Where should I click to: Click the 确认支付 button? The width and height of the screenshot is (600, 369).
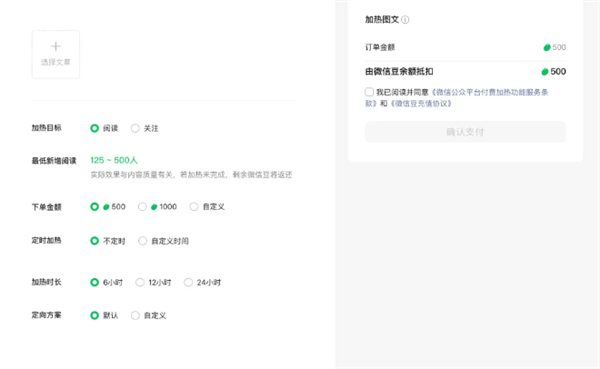coord(465,132)
